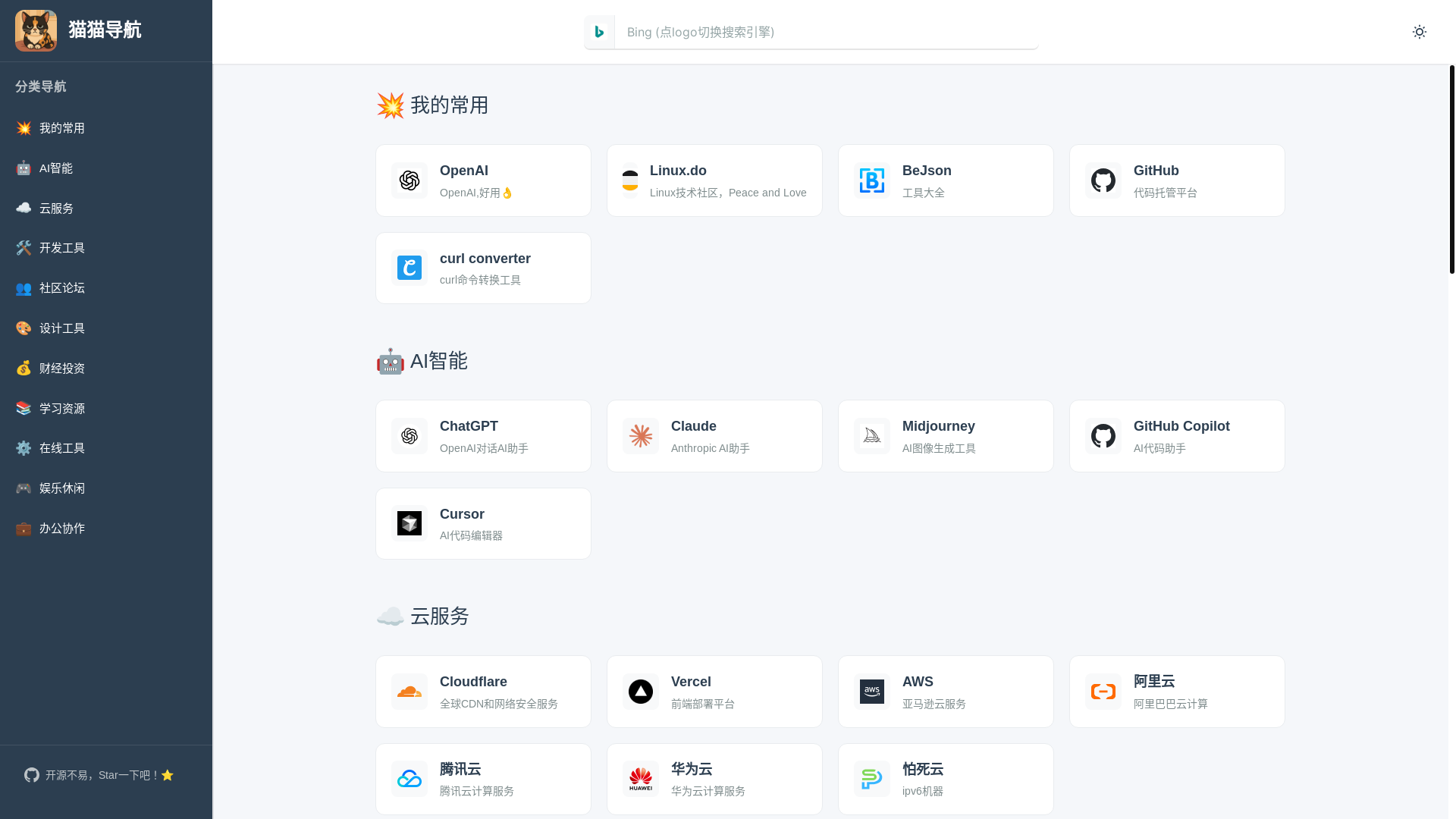
Task: Click ipv6机器 description text
Action: click(923, 791)
